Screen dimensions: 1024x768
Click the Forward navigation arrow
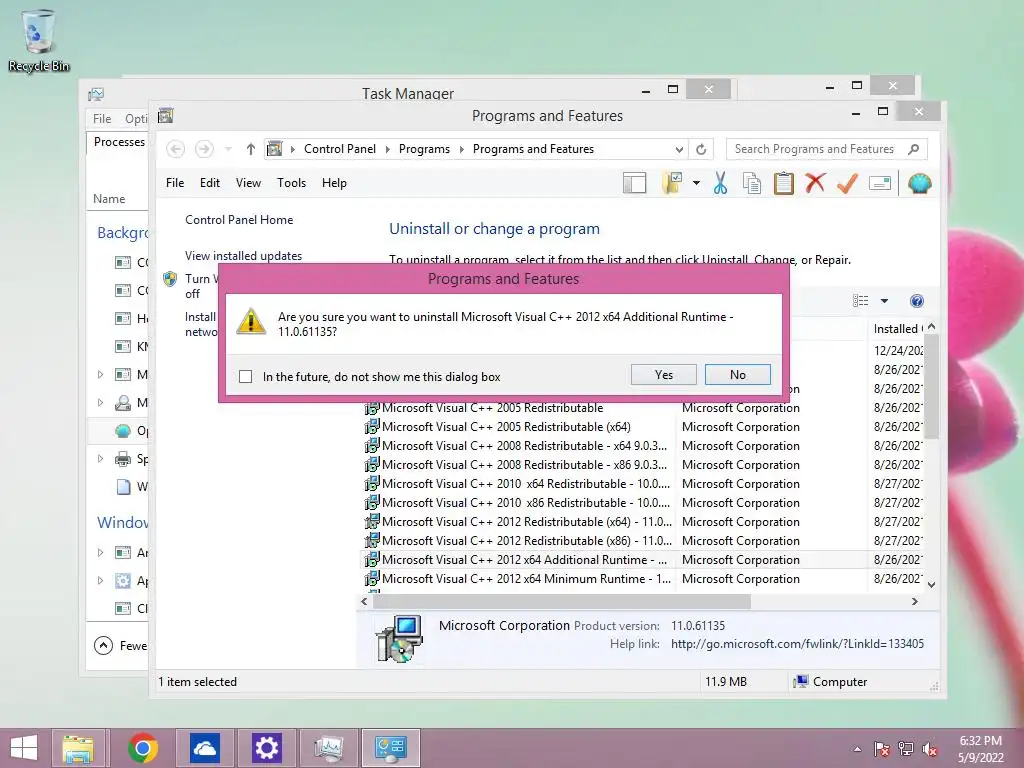[x=204, y=149]
